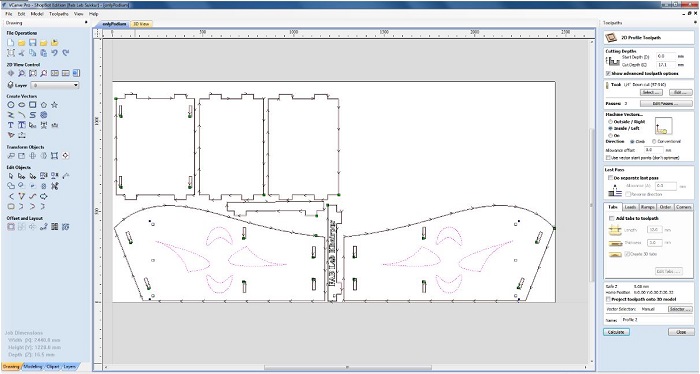Select the Rectangle drawing tool
Image resolution: width=700 pixels, height=374 pixels.
click(33, 105)
